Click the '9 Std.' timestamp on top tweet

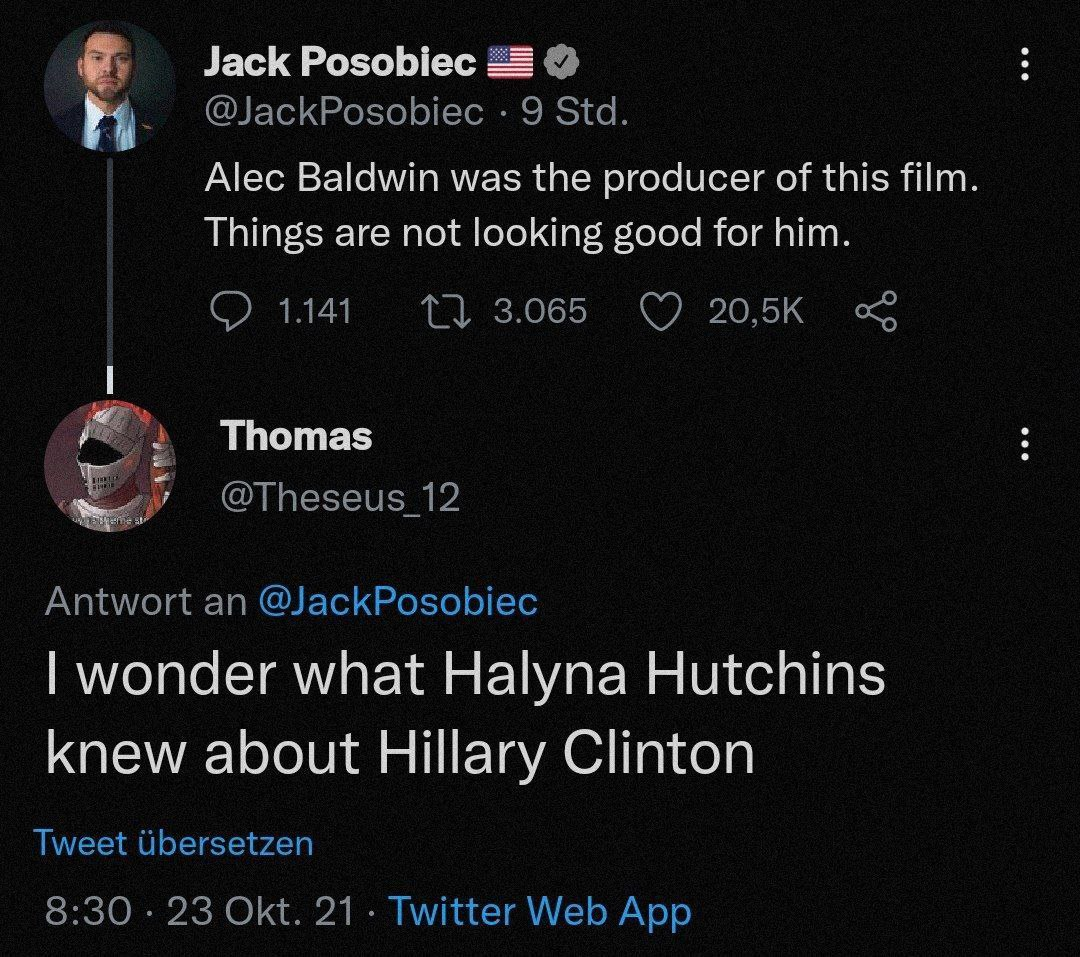click(575, 113)
